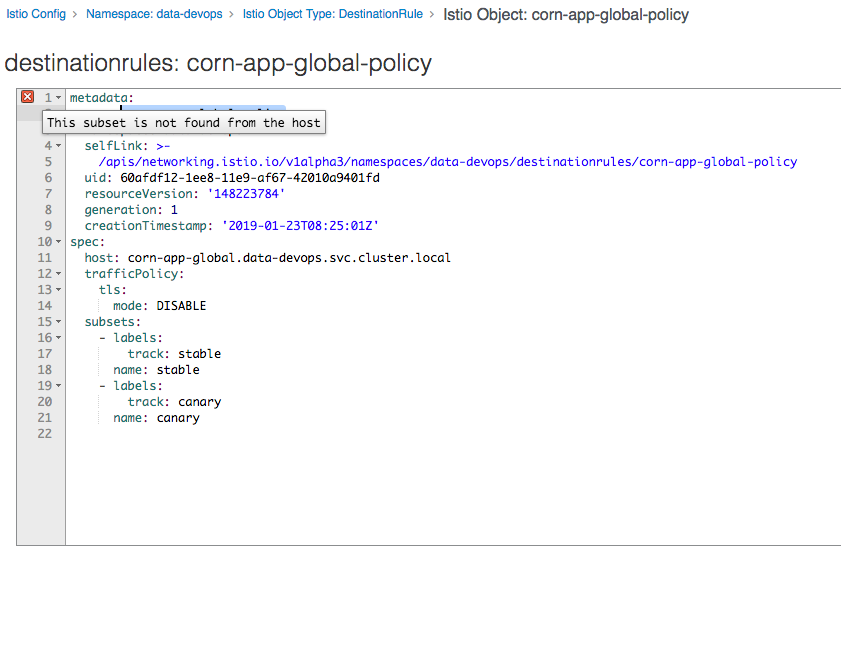Click the host value corn-app-global.data-devops.svc.cluster.local
The image size is (841, 646).
click(x=289, y=258)
